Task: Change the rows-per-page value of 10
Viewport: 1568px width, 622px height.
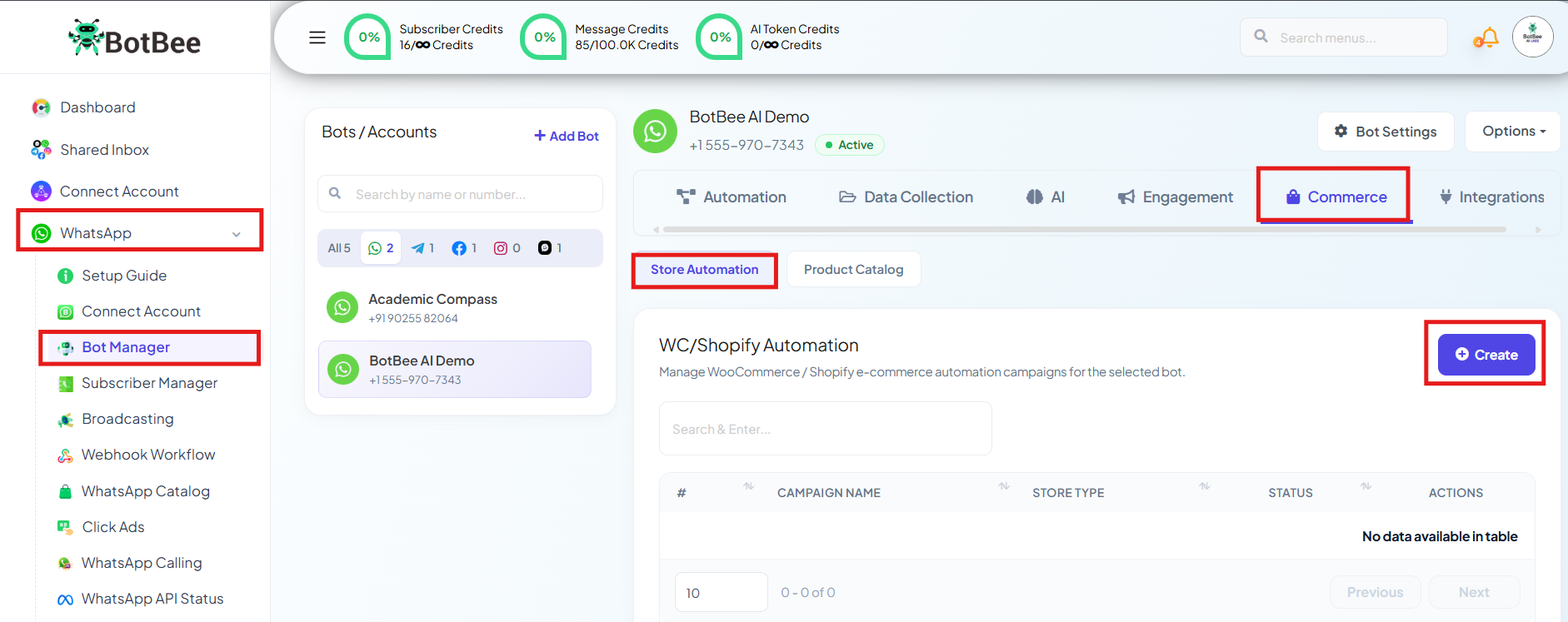Action: [x=721, y=592]
